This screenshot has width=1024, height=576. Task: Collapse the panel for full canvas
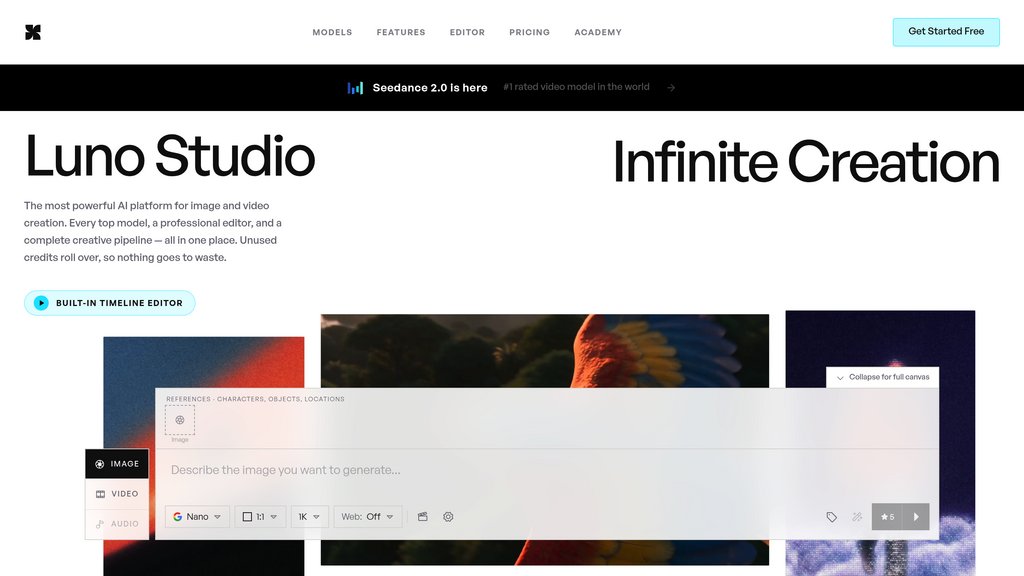coord(882,377)
